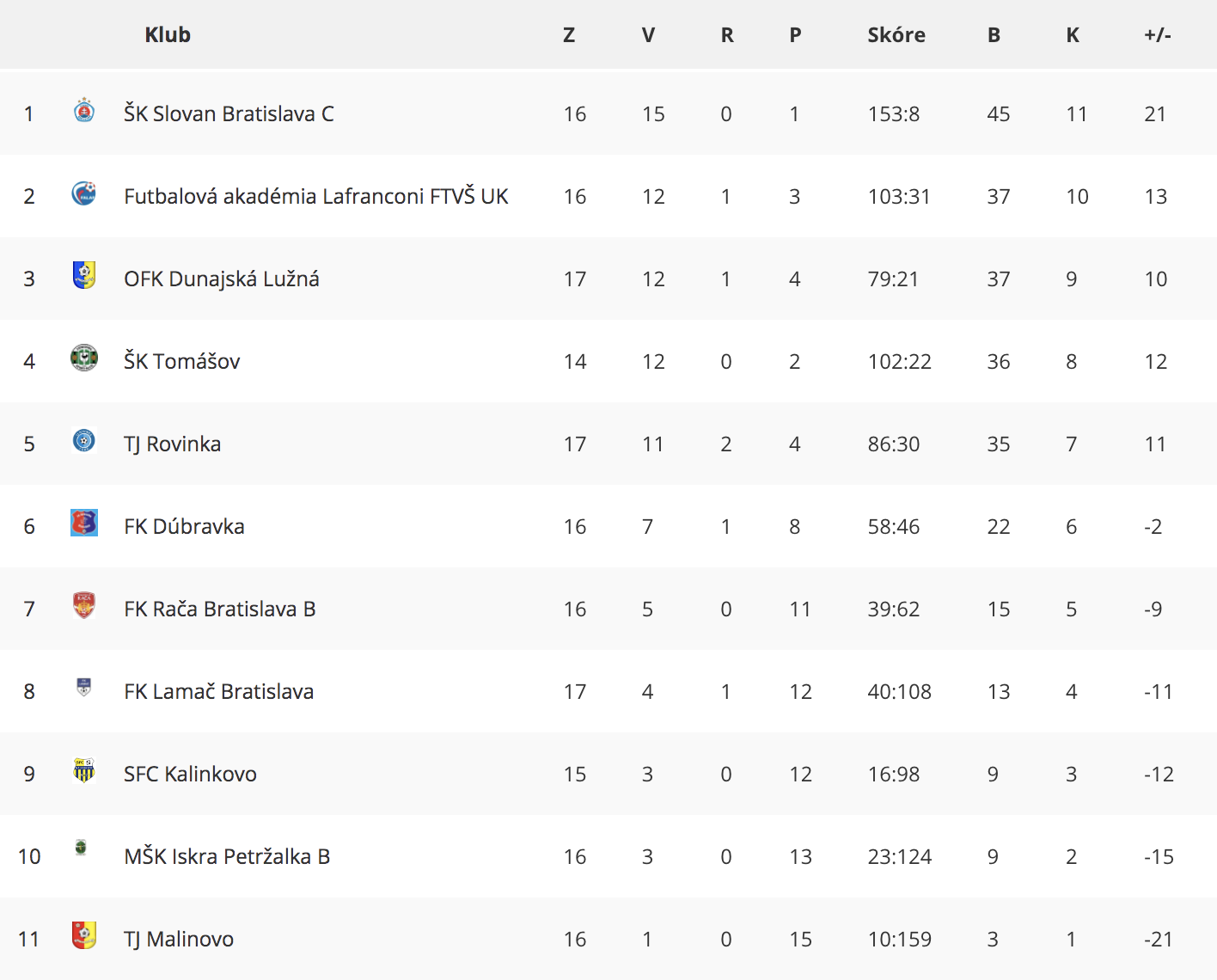Click the FK Rača Bratislava B crest
Screen dimensions: 1217x980
pos(84,605)
